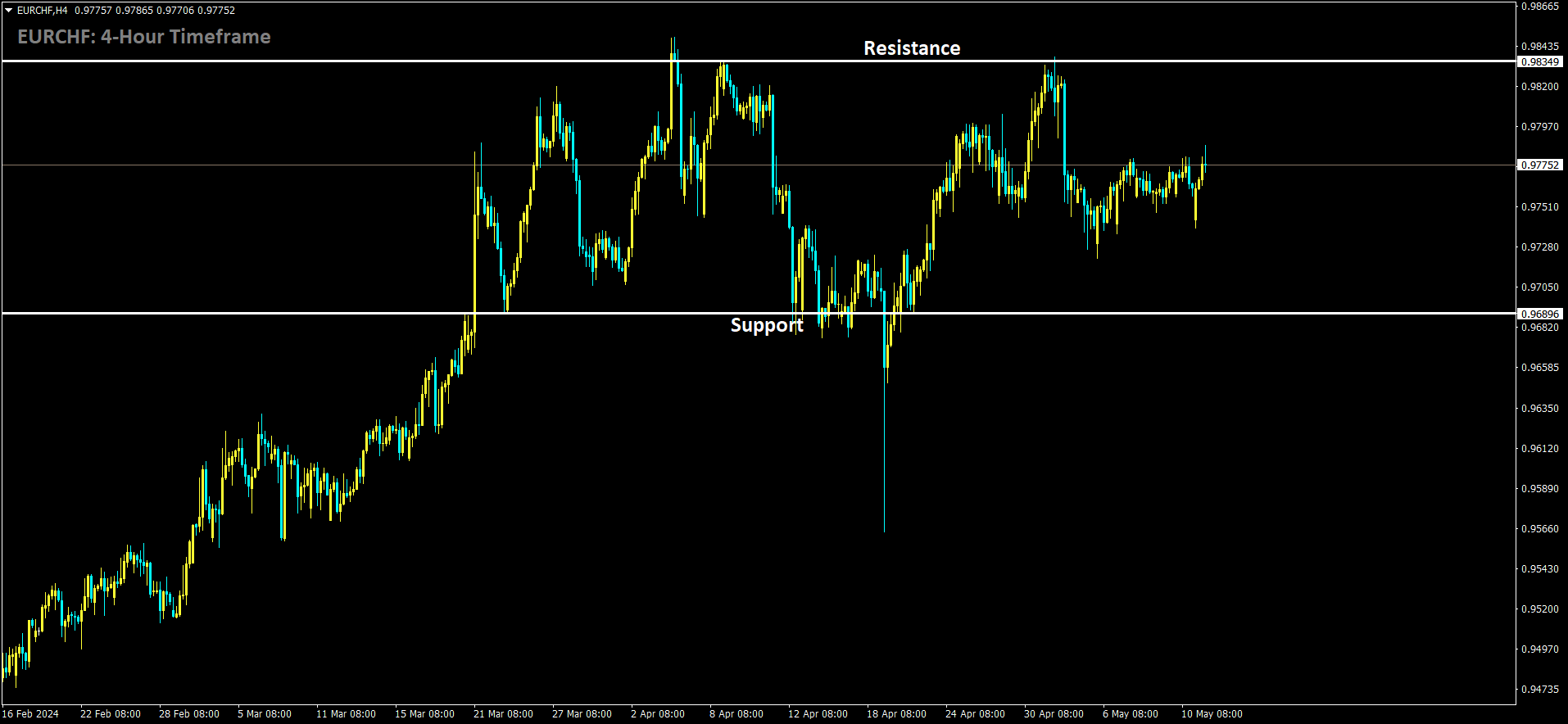Click the OHLC readout 0.97757 0.97865 0.97706 0.97752

click(155, 11)
